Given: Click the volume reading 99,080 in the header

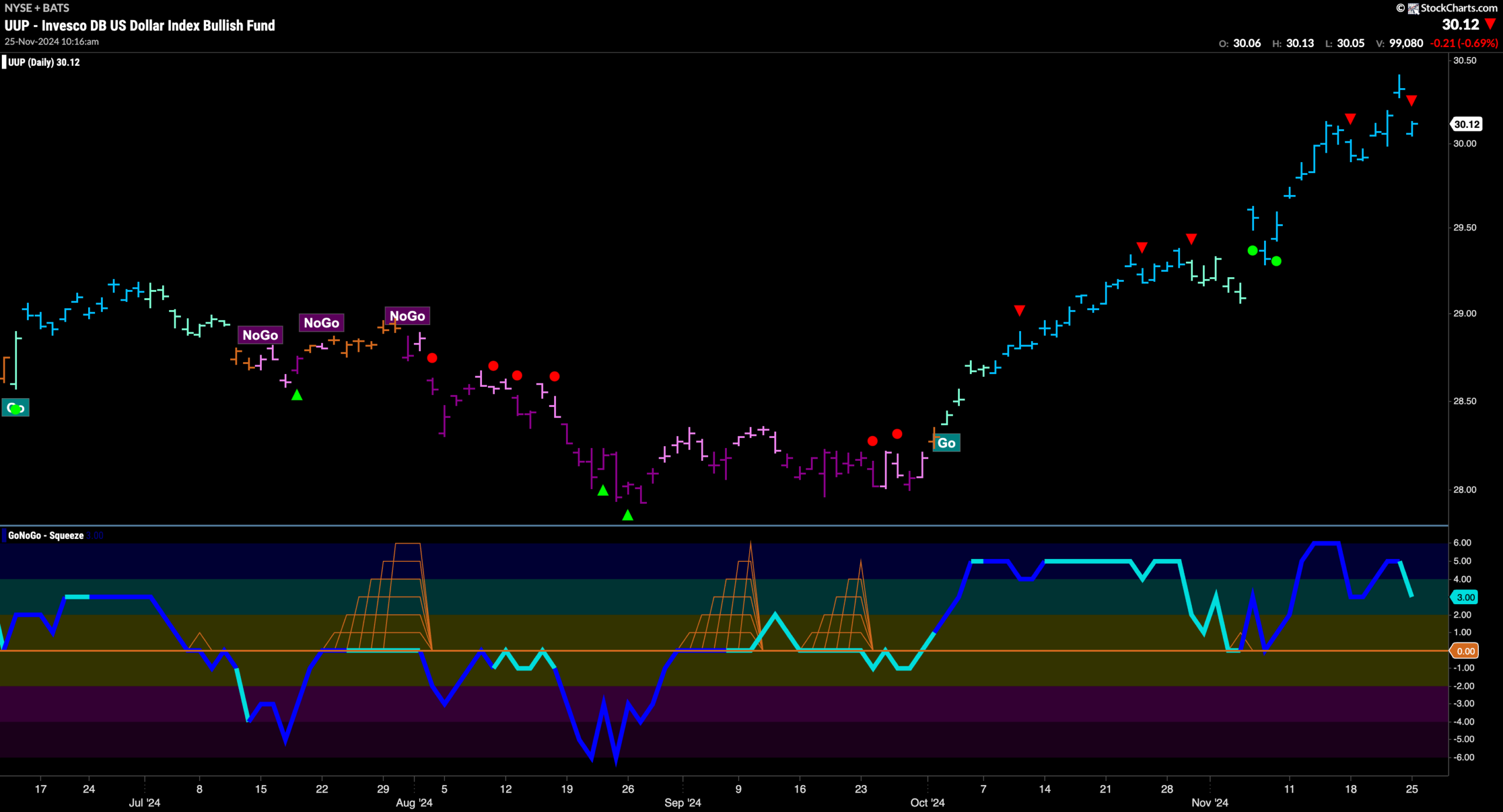Looking at the screenshot, I should (x=1406, y=43).
